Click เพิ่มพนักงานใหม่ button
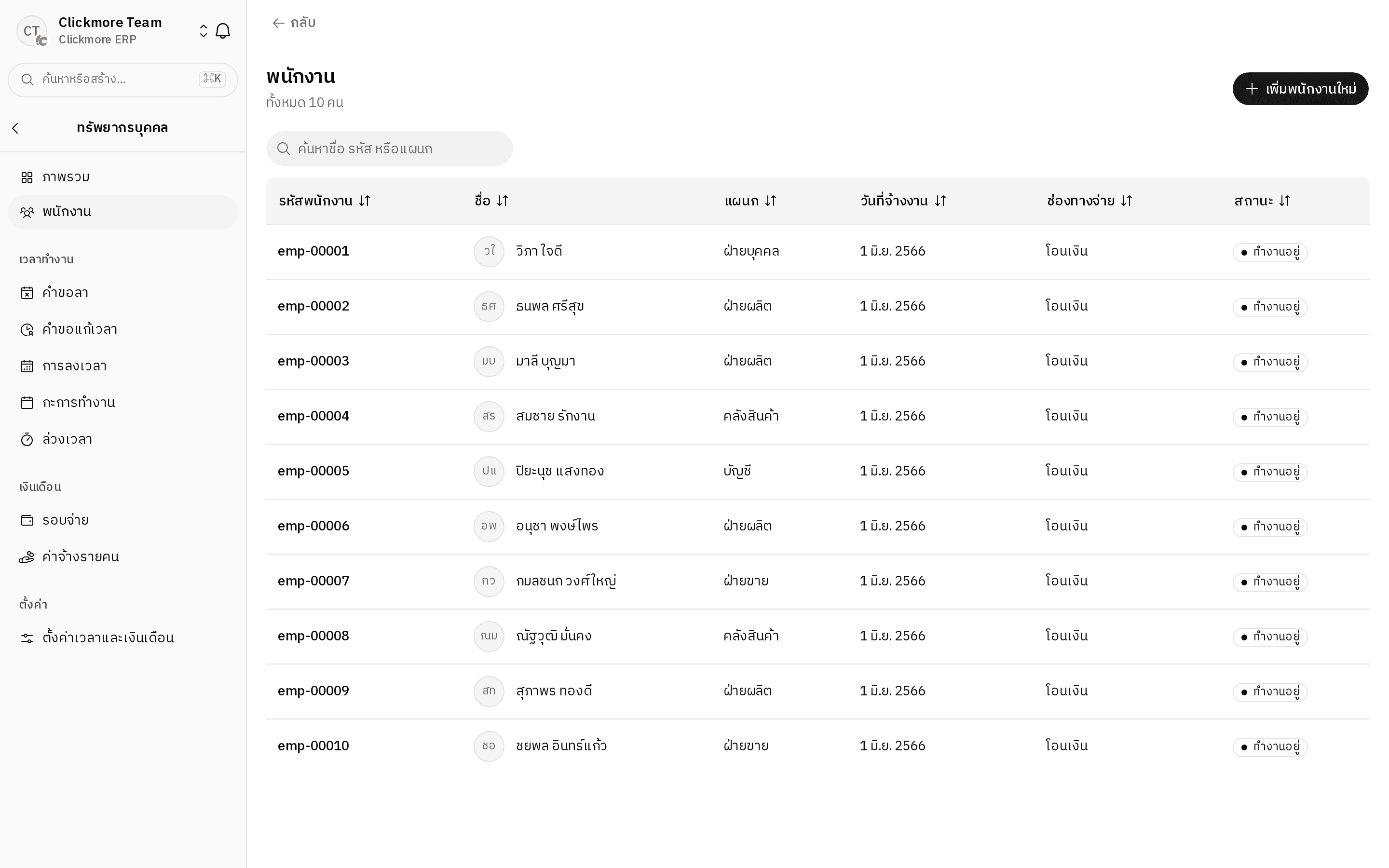This screenshot has width=1389, height=868. coord(1300,89)
